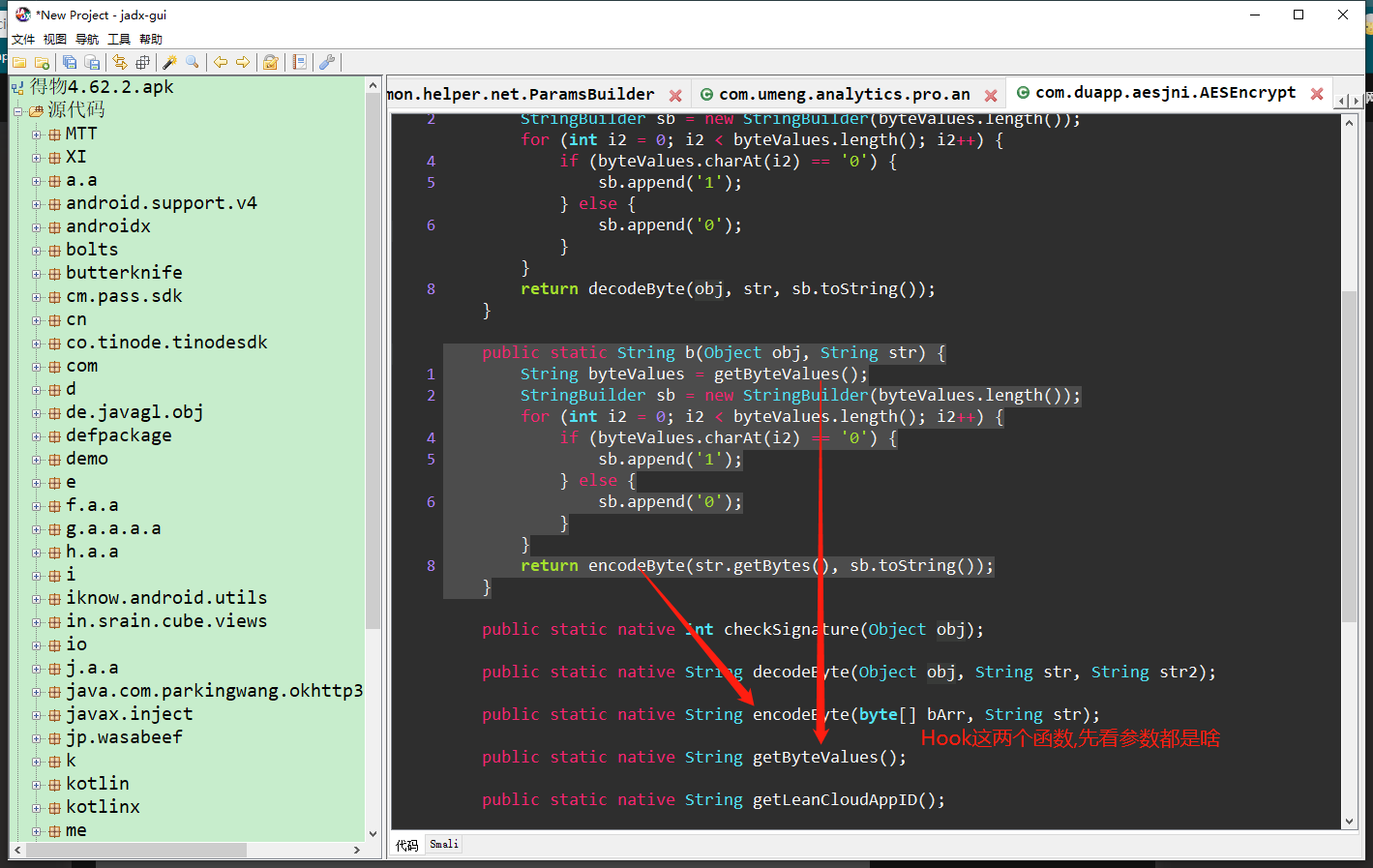Image resolution: width=1373 pixels, height=868 pixels.
Task: Click the 源代码 folder icon
Action: [36, 111]
